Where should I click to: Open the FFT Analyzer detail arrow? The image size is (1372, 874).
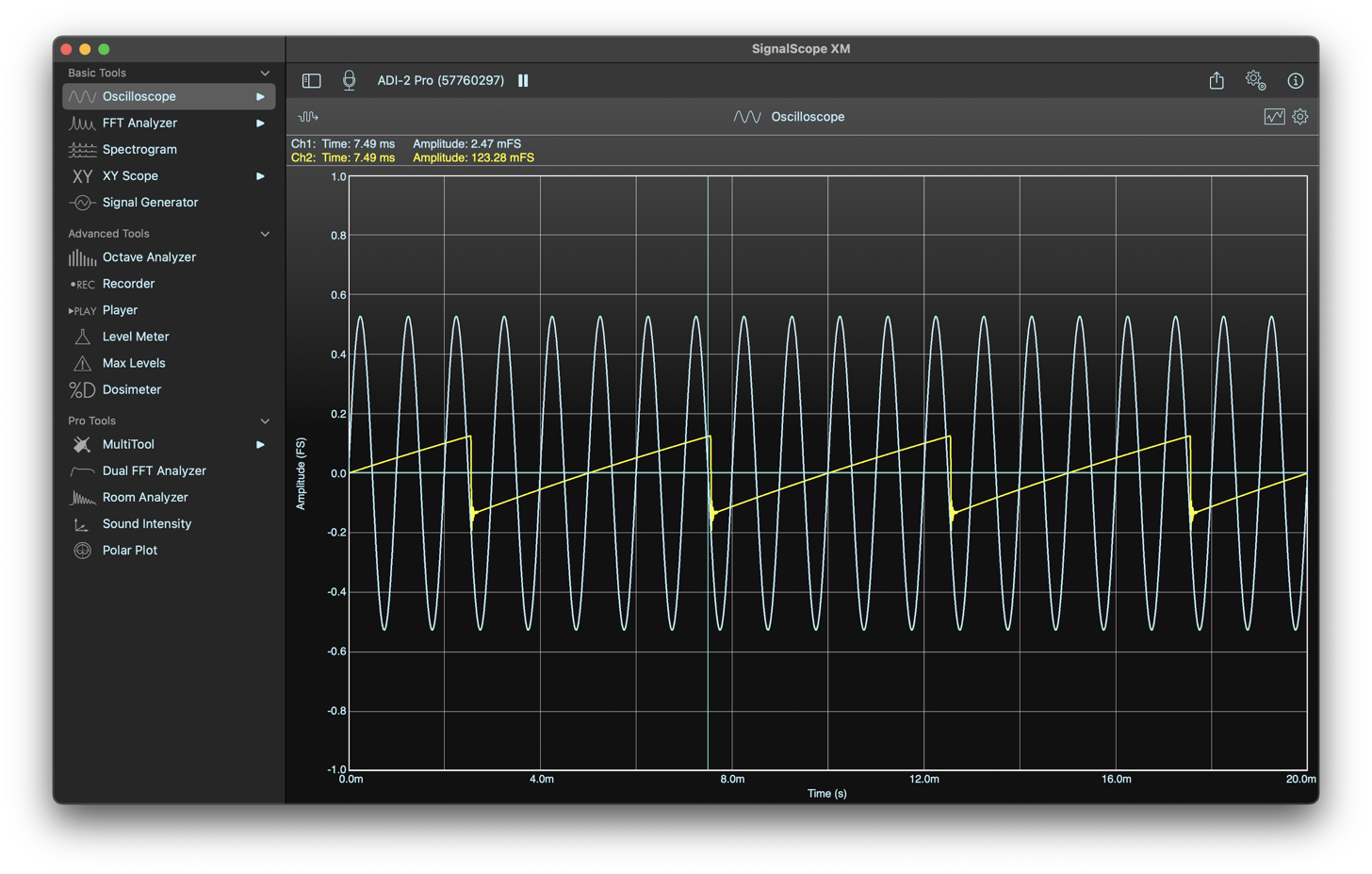click(x=262, y=123)
